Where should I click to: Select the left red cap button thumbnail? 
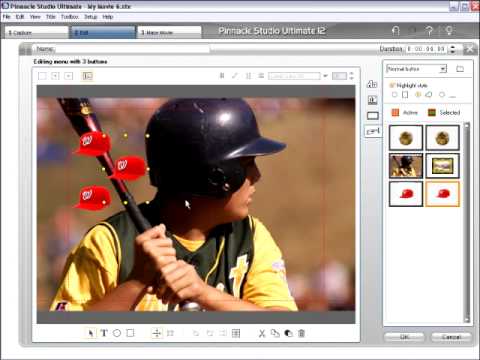pos(406,194)
